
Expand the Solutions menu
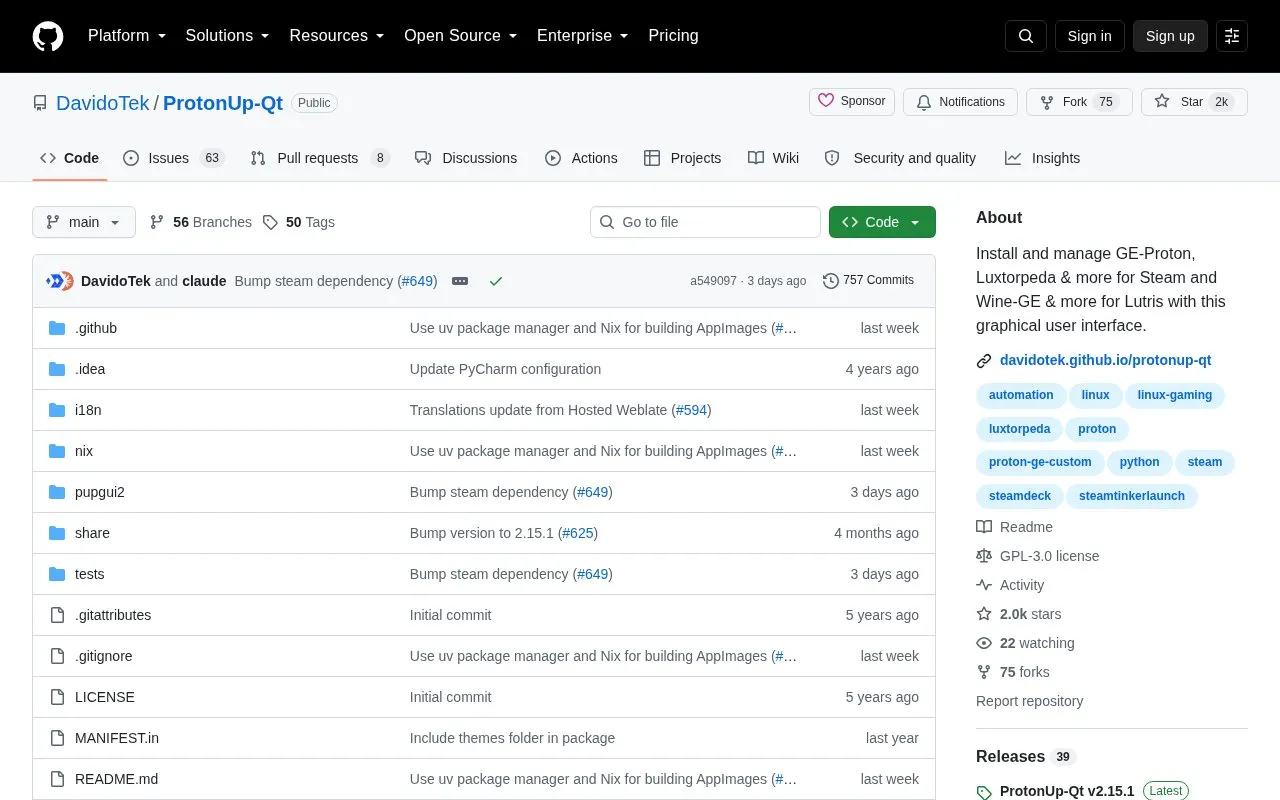227,36
